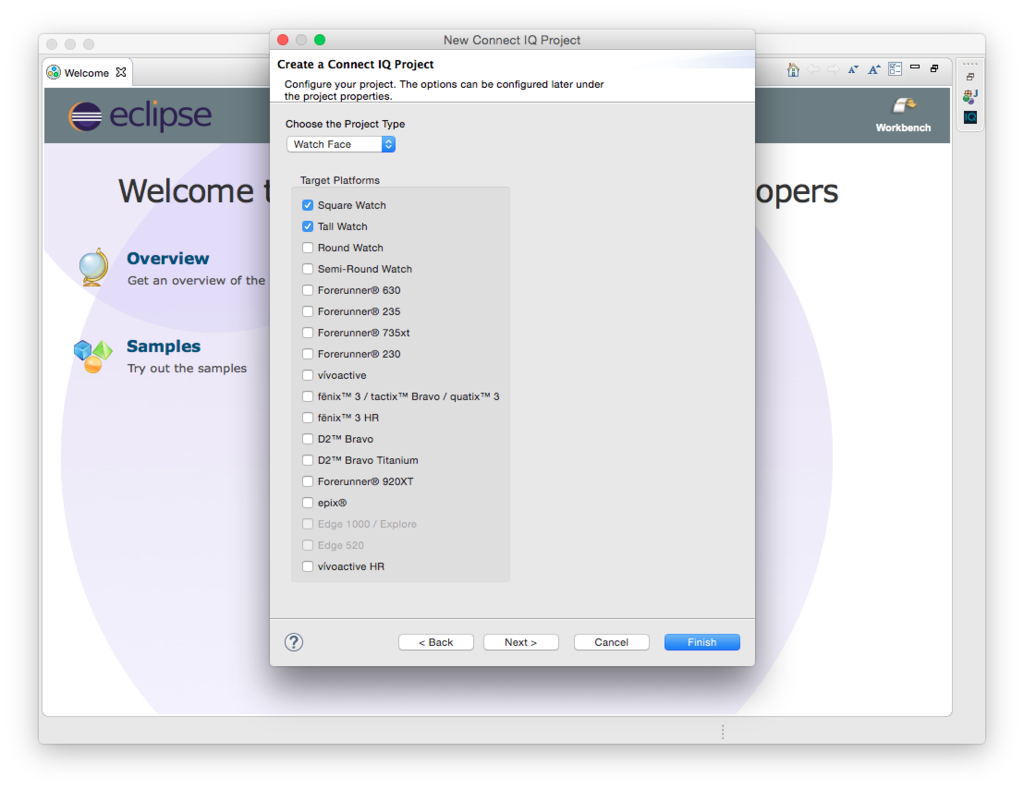Viewport: 1024px width, 790px height.
Task: Click 'Choose the Project Type' label
Action: pos(345,124)
